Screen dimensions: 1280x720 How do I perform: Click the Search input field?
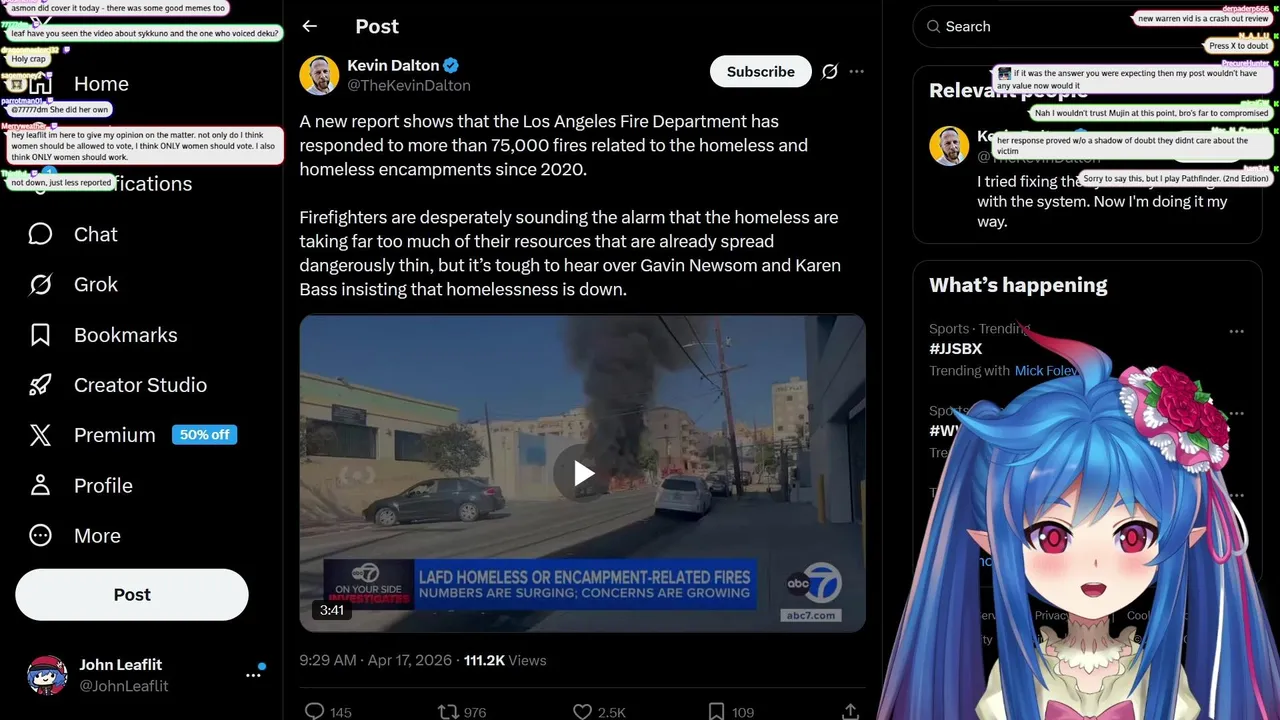point(1087,27)
